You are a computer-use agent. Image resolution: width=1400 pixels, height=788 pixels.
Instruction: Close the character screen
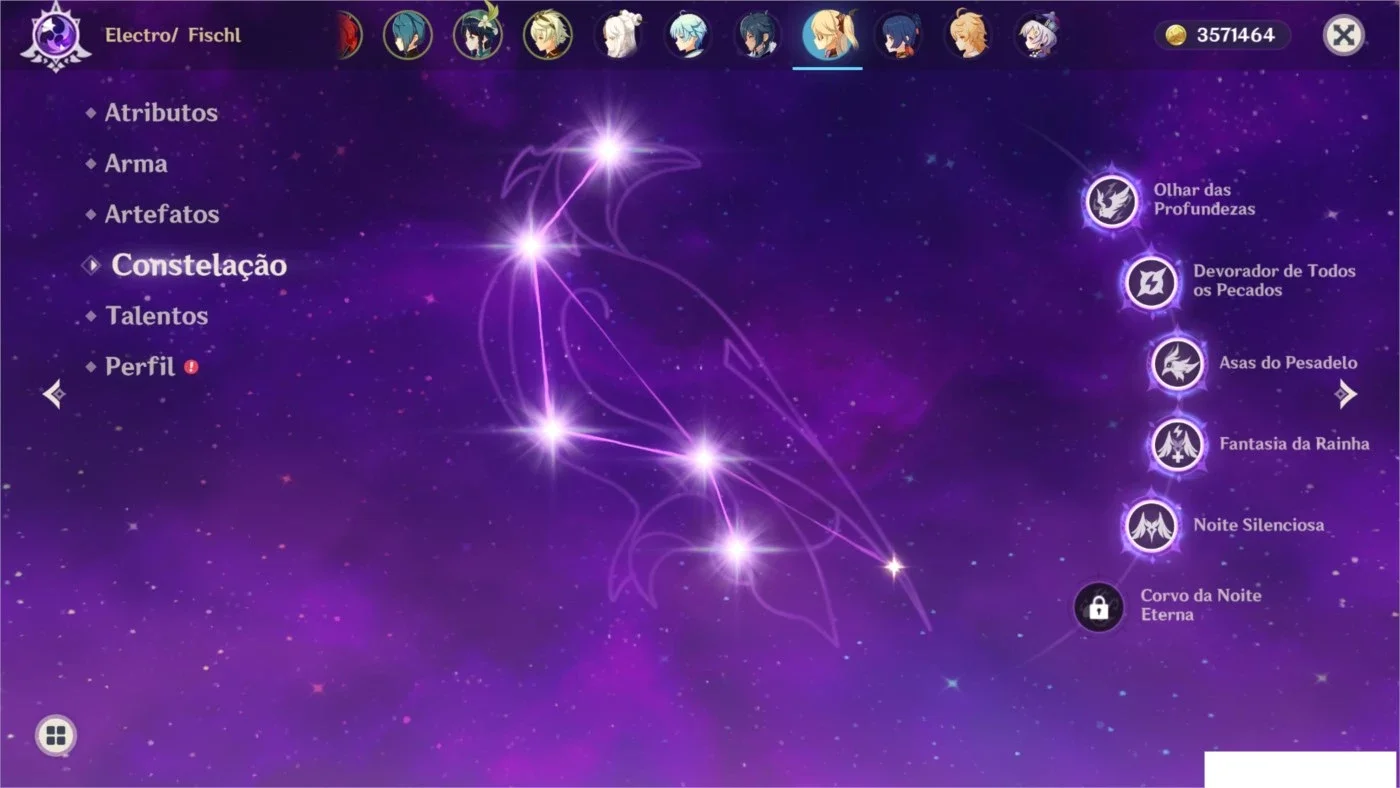[1344, 36]
